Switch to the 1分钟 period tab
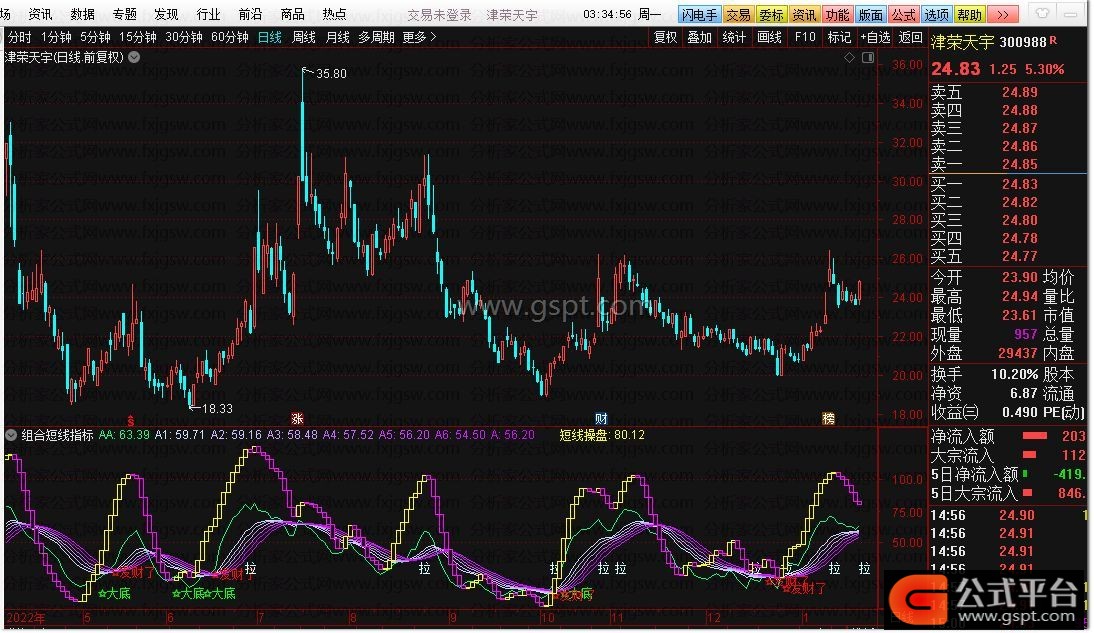 click(x=56, y=37)
